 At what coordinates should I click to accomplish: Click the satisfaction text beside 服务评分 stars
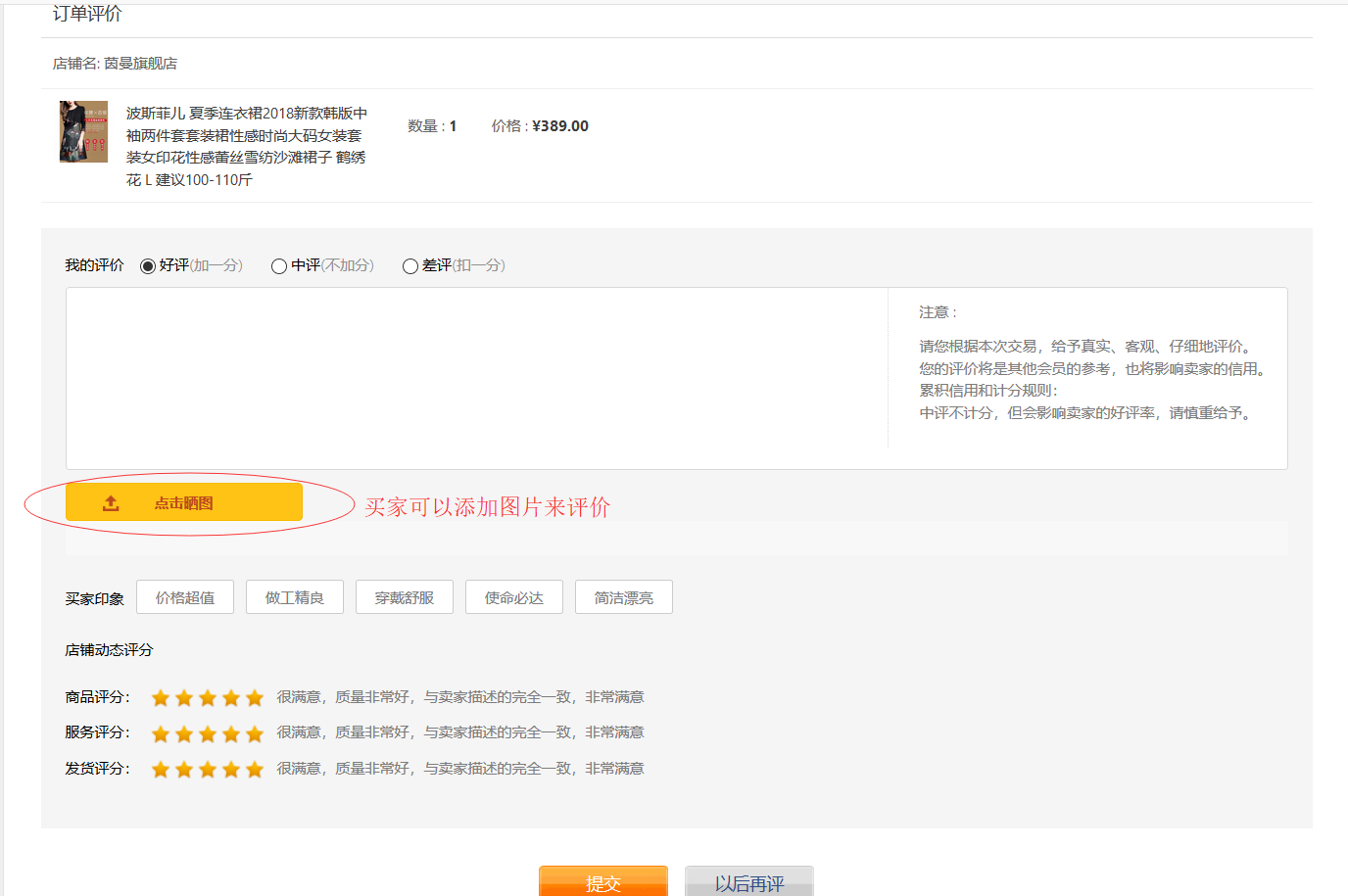click(460, 732)
